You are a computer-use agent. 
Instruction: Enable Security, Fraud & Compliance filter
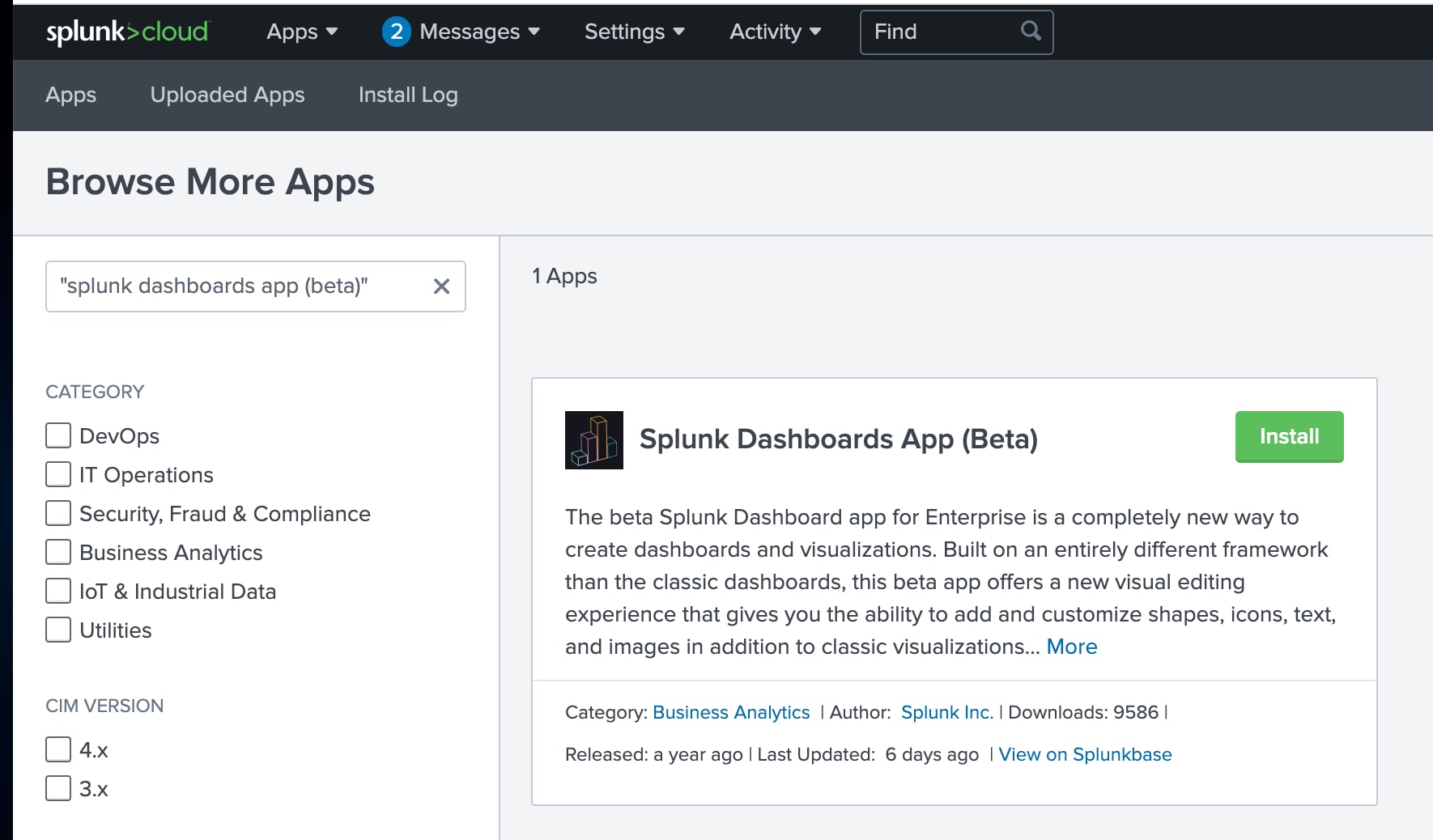pyautogui.click(x=58, y=513)
